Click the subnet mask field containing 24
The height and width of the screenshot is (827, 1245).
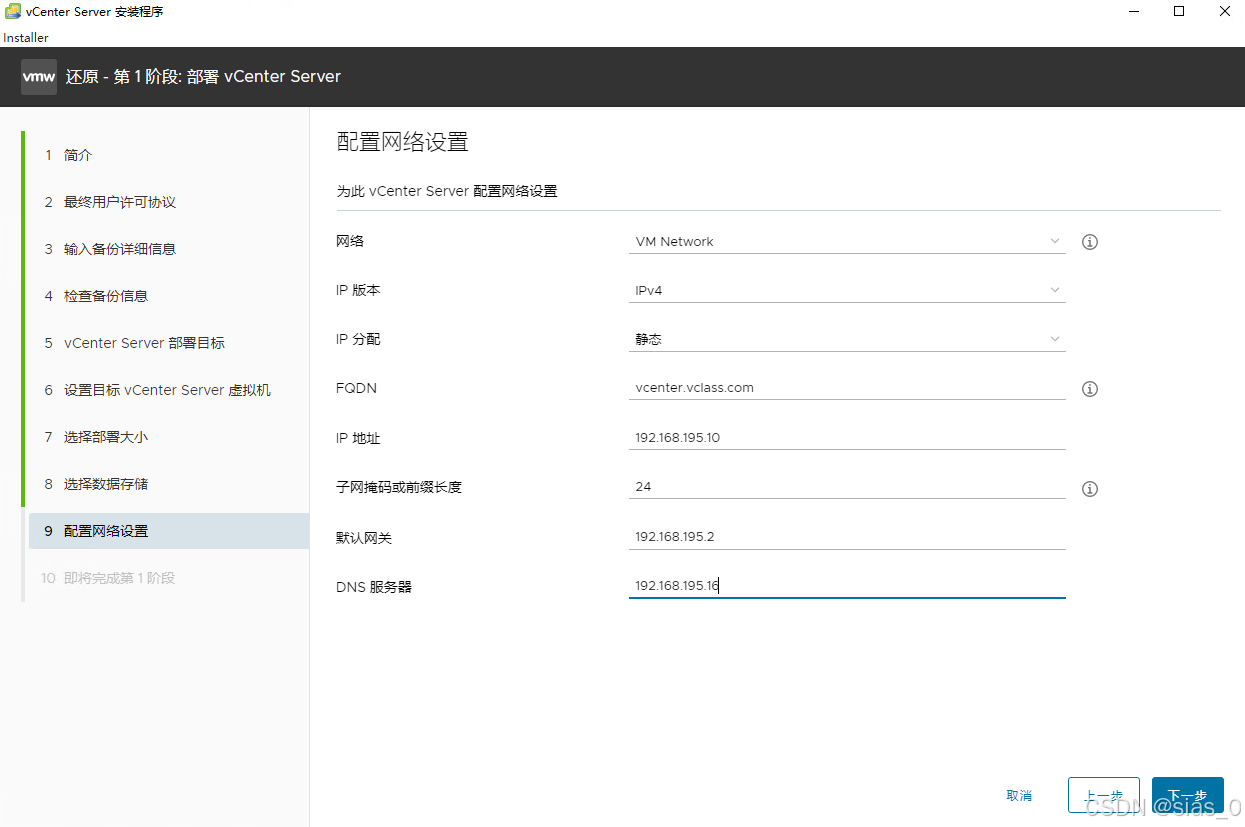point(847,487)
